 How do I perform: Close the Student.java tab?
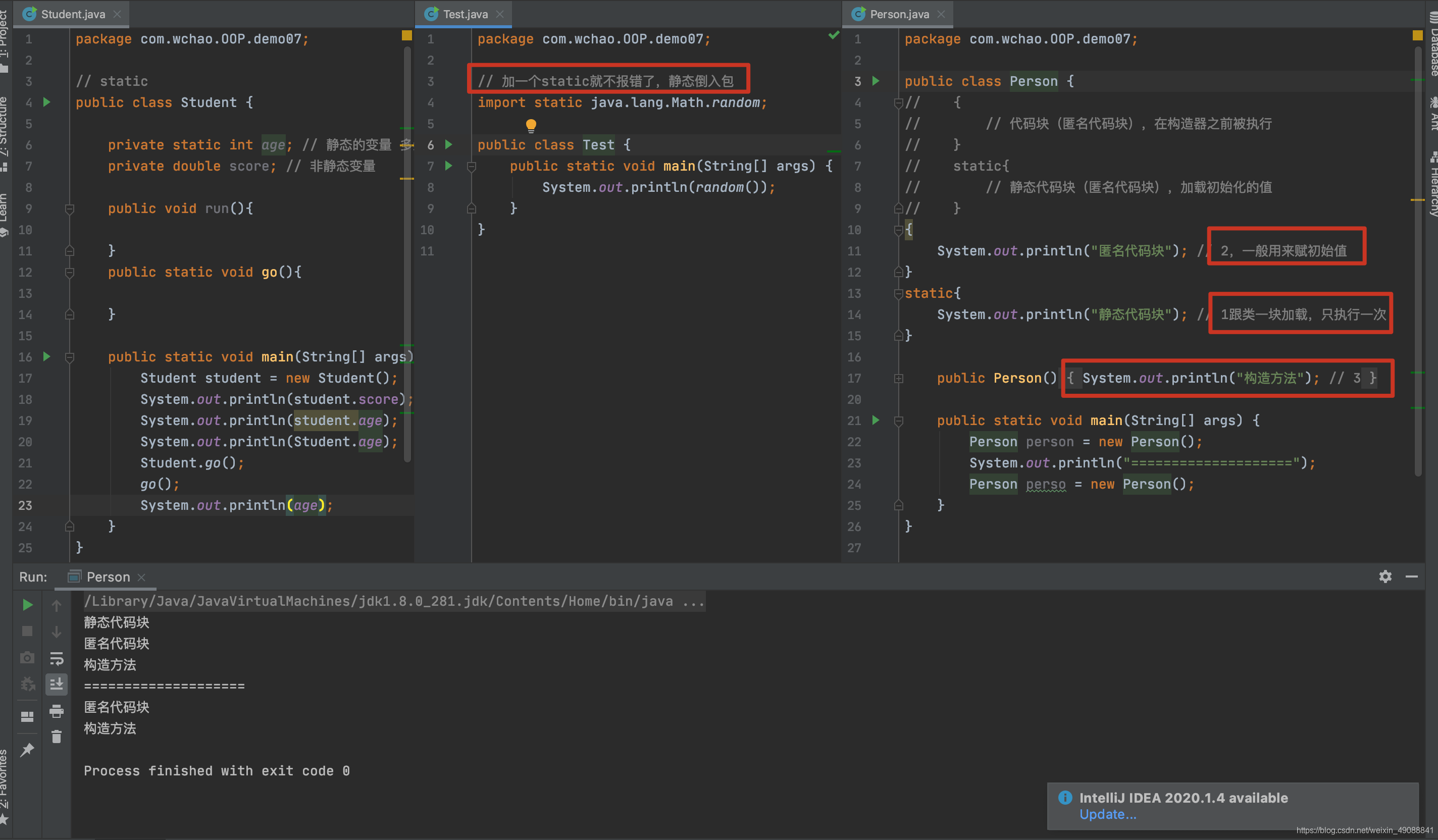(x=117, y=14)
